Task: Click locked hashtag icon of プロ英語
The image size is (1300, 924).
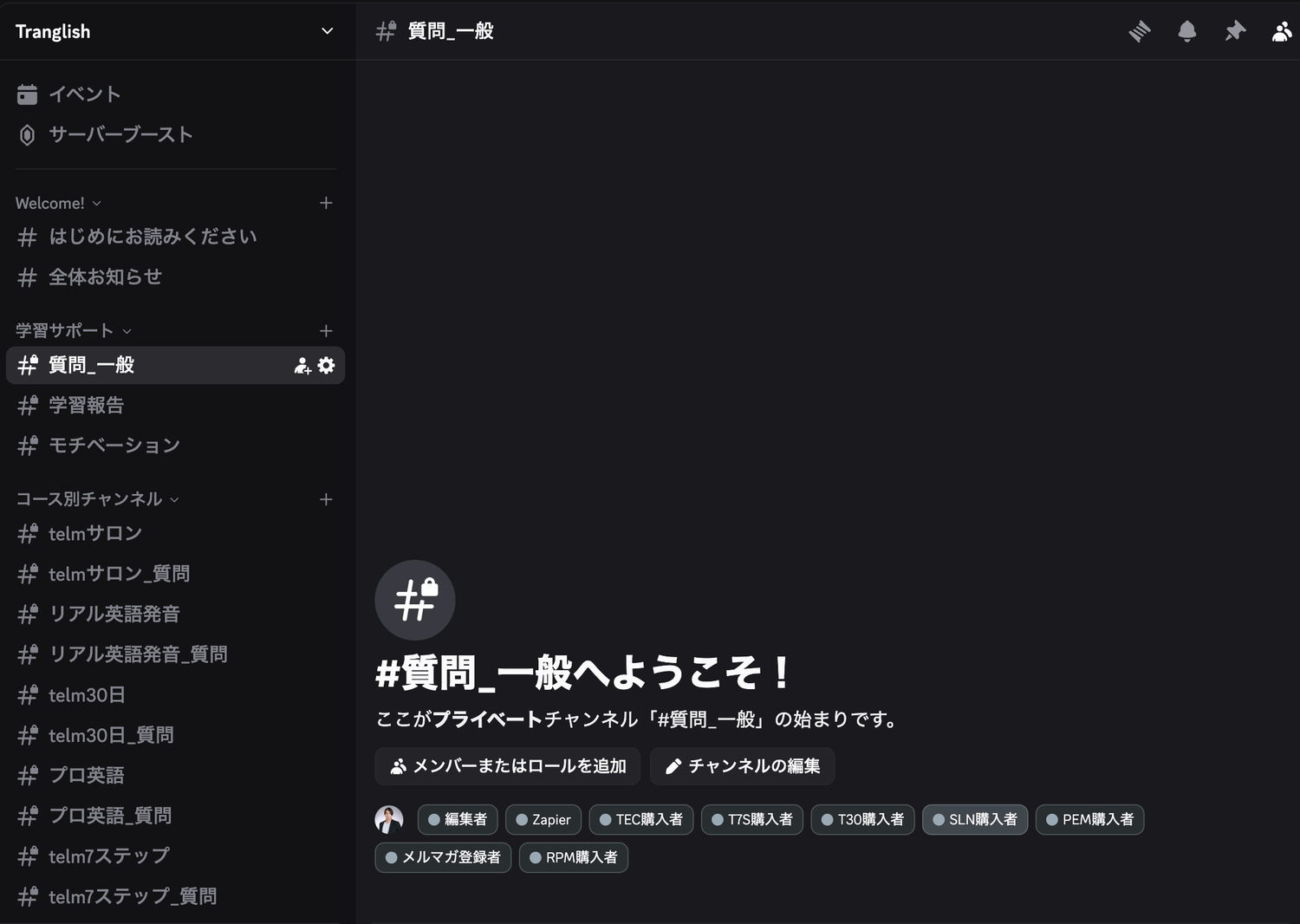Action: click(28, 775)
